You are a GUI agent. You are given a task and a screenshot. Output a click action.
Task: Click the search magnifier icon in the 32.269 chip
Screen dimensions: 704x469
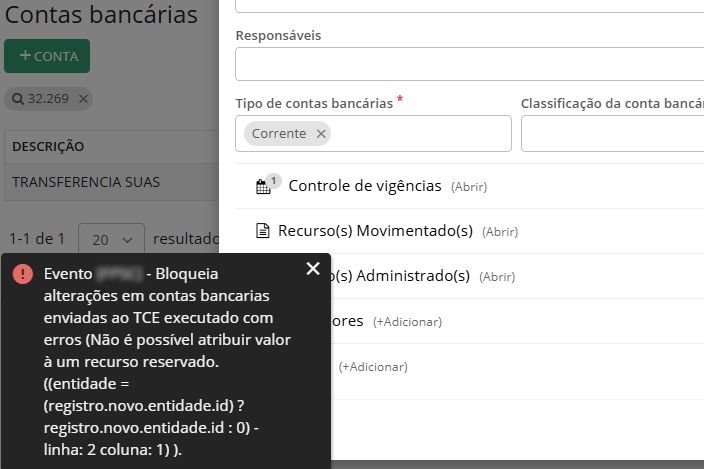[18, 99]
